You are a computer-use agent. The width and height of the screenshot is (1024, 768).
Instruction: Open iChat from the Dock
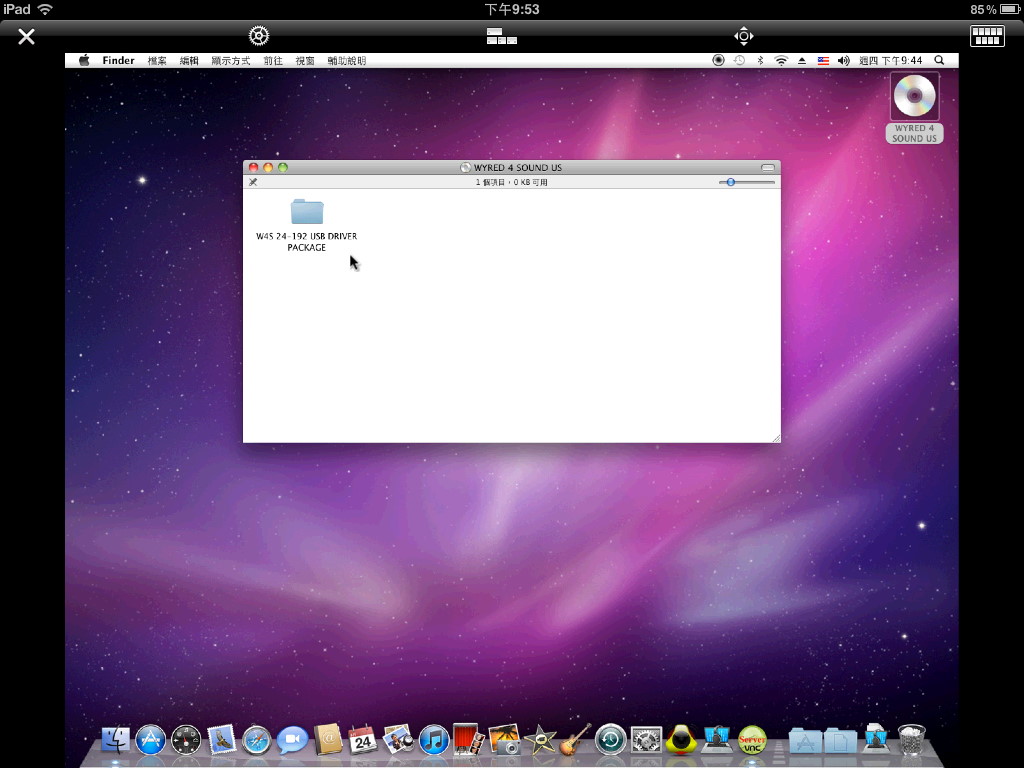coord(292,741)
